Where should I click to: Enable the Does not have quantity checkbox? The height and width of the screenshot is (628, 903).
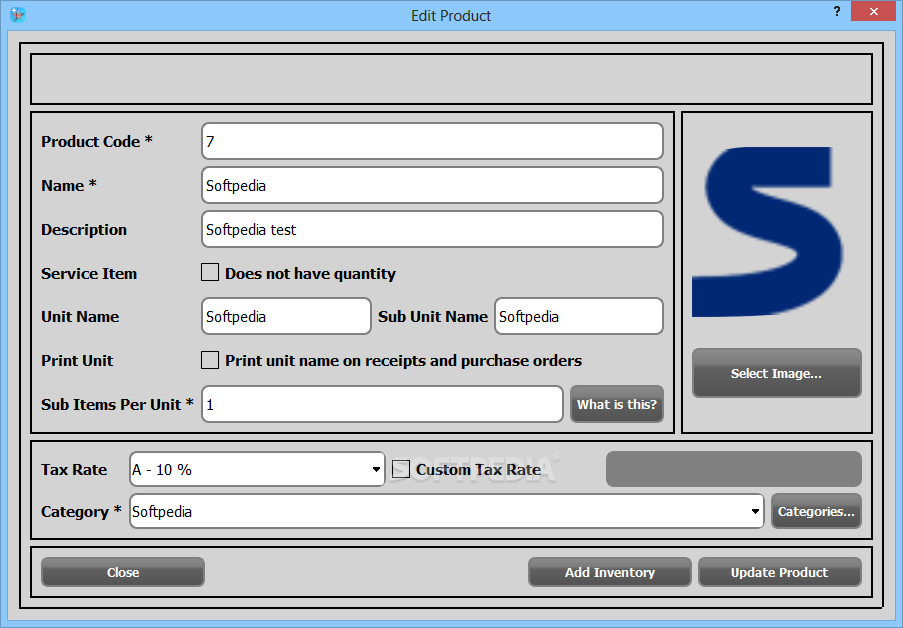[x=210, y=272]
